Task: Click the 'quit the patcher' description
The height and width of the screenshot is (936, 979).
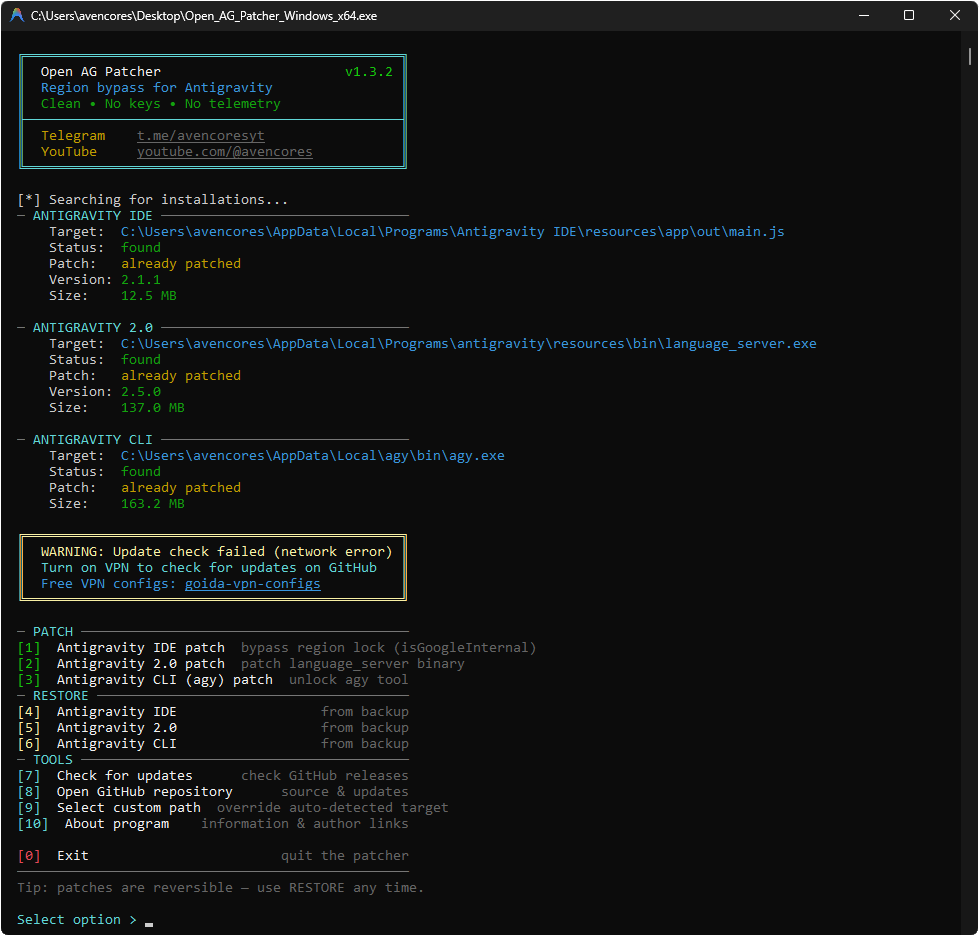Action: click(345, 856)
